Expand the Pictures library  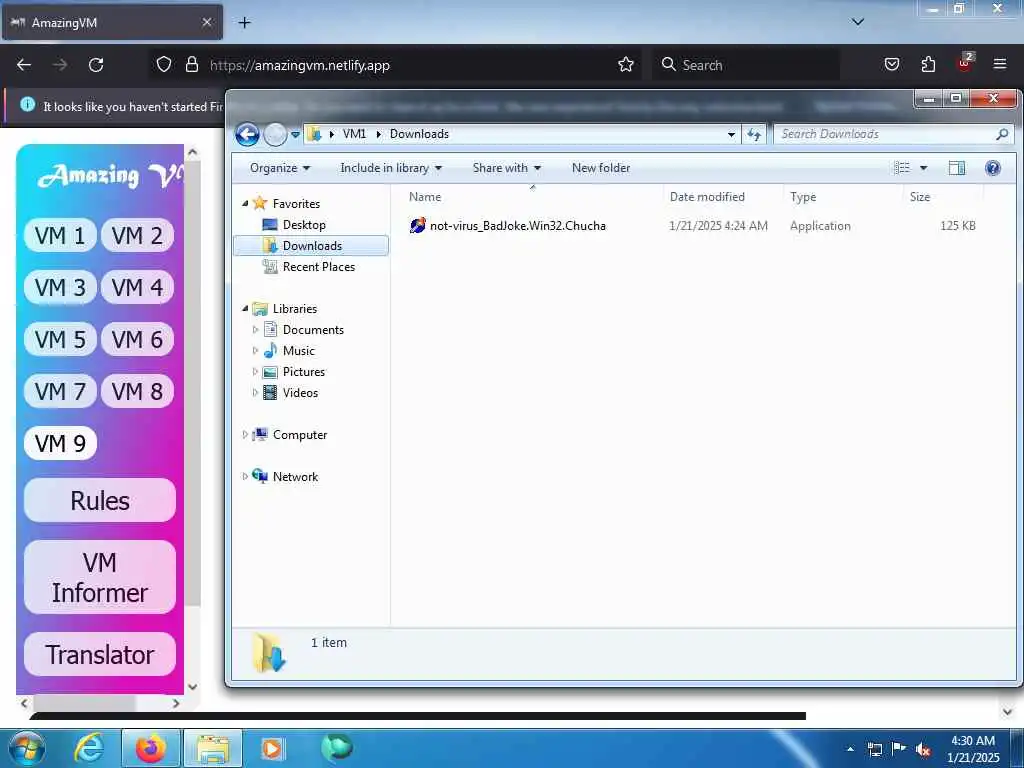click(x=255, y=372)
